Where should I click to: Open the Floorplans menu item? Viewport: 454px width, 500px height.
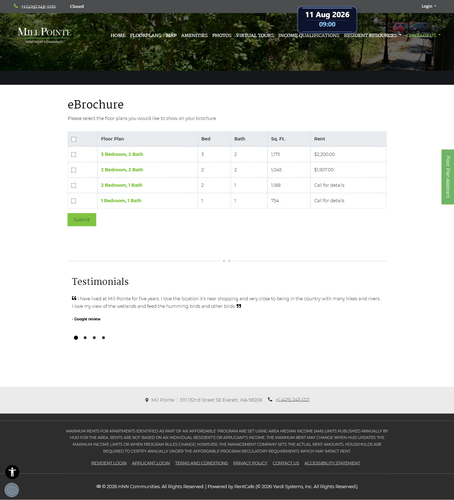click(145, 35)
